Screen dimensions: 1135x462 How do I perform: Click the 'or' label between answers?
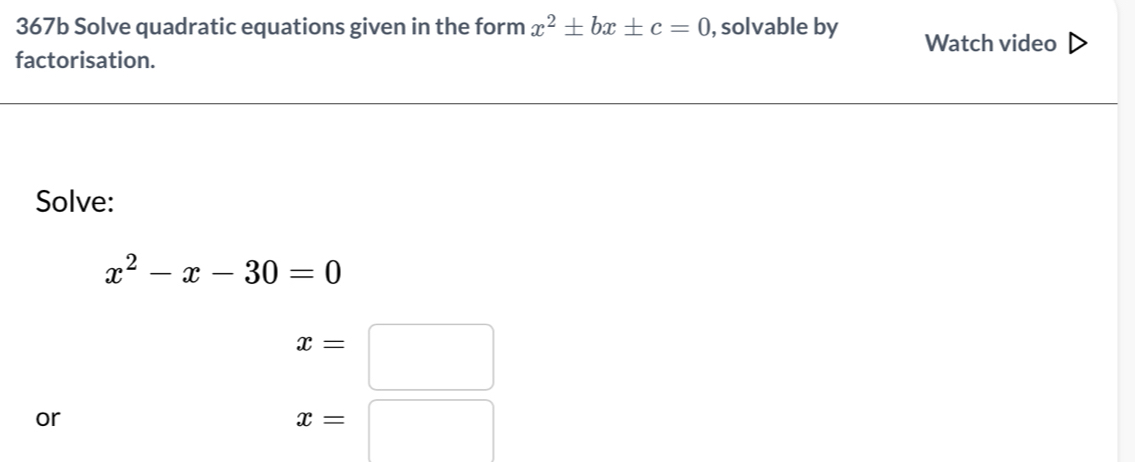tap(48, 418)
